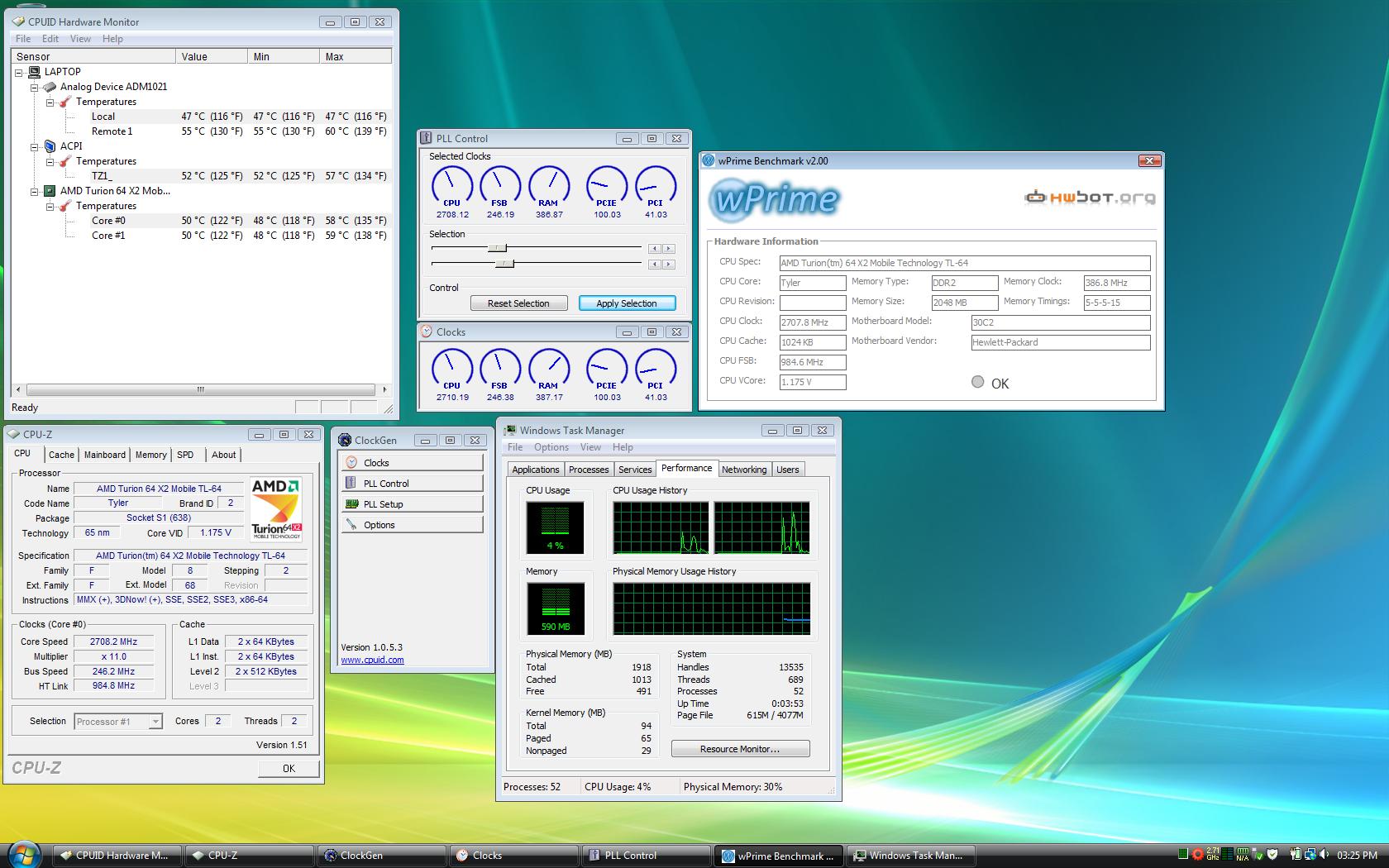This screenshot has width=1389, height=868.
Task: Open the www.cpuid.com link in ClockGen
Action: pos(372,660)
